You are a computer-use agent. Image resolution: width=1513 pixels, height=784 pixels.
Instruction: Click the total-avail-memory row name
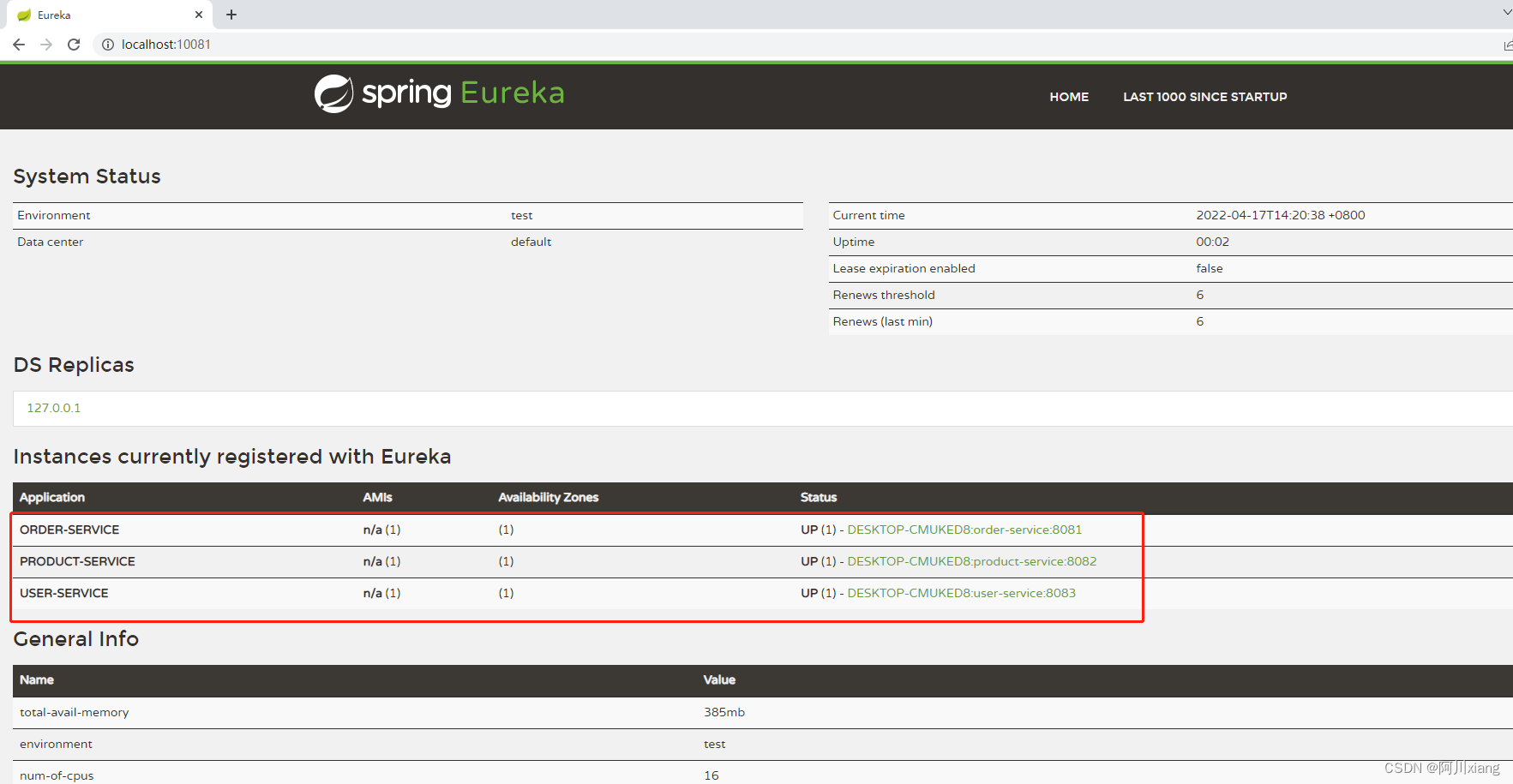click(x=75, y=712)
